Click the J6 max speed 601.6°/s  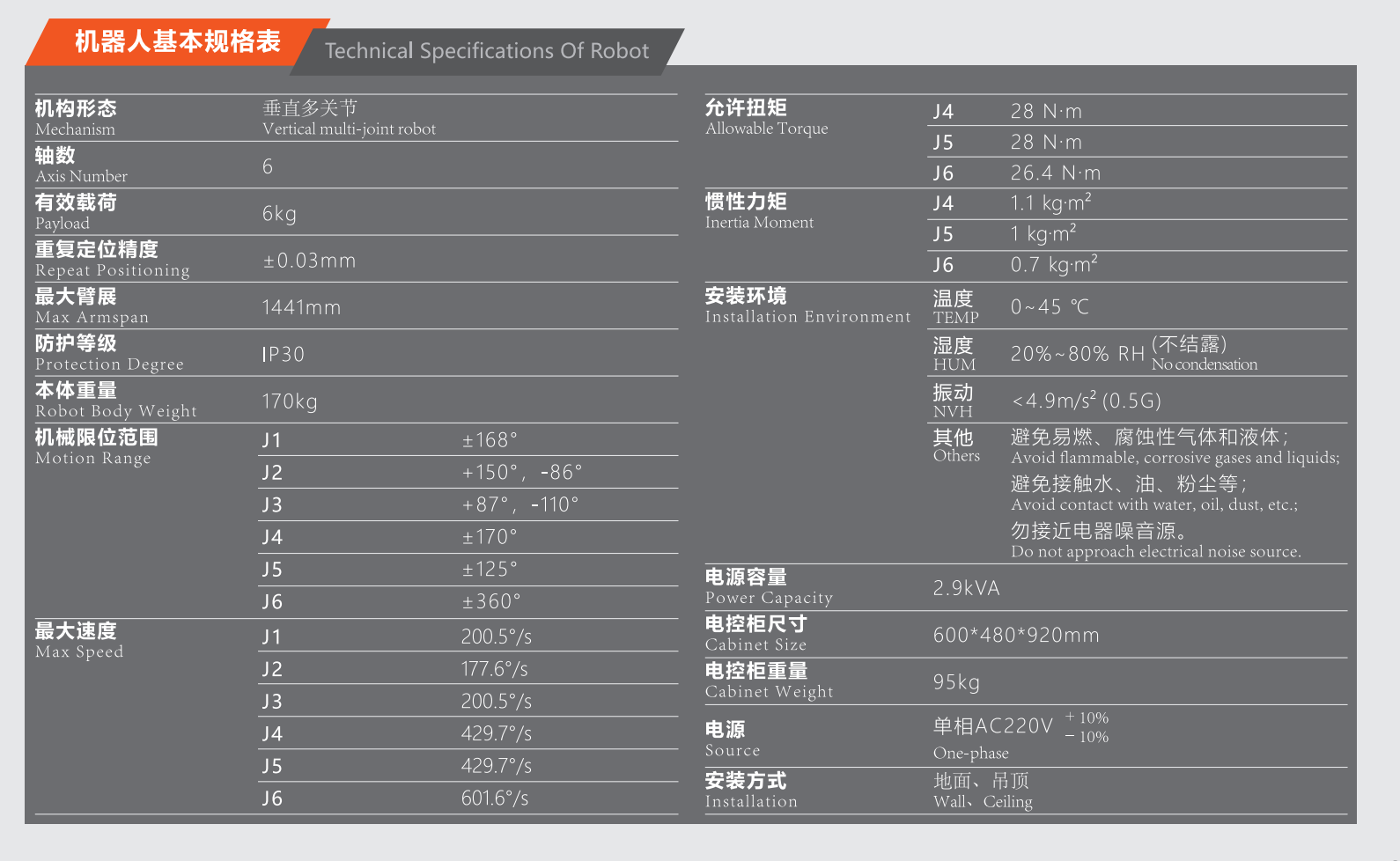point(495,798)
